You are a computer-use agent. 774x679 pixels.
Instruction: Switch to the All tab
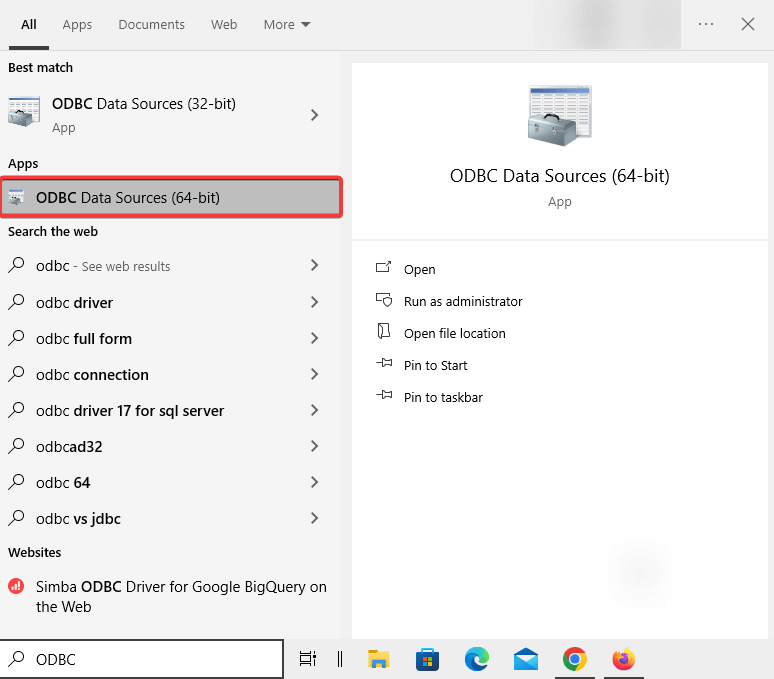click(29, 24)
